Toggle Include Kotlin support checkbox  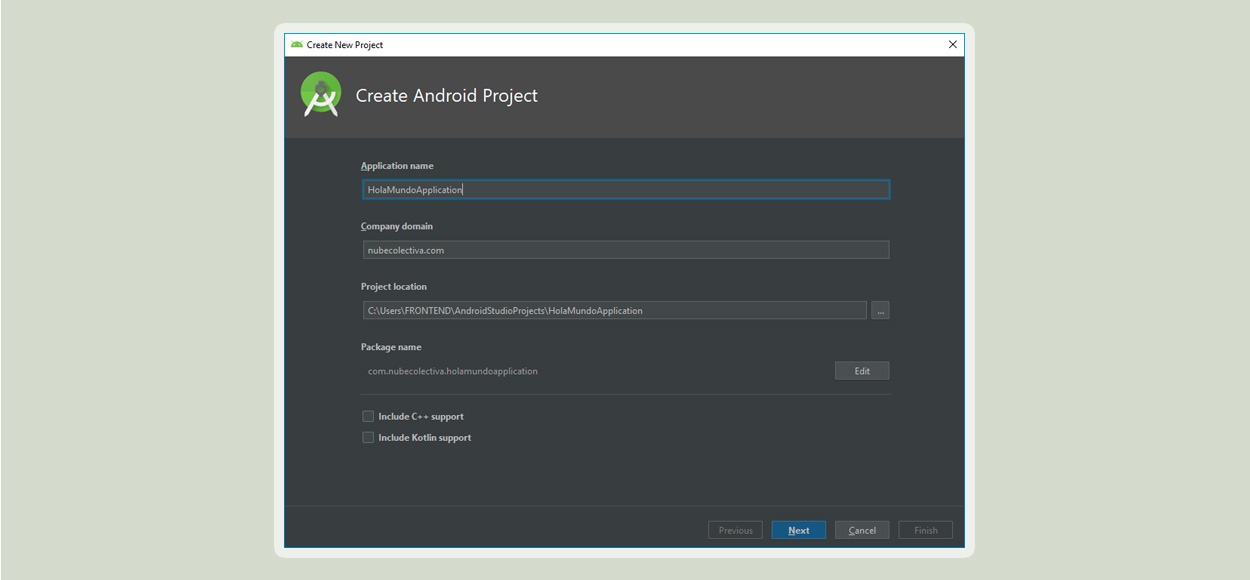368,437
